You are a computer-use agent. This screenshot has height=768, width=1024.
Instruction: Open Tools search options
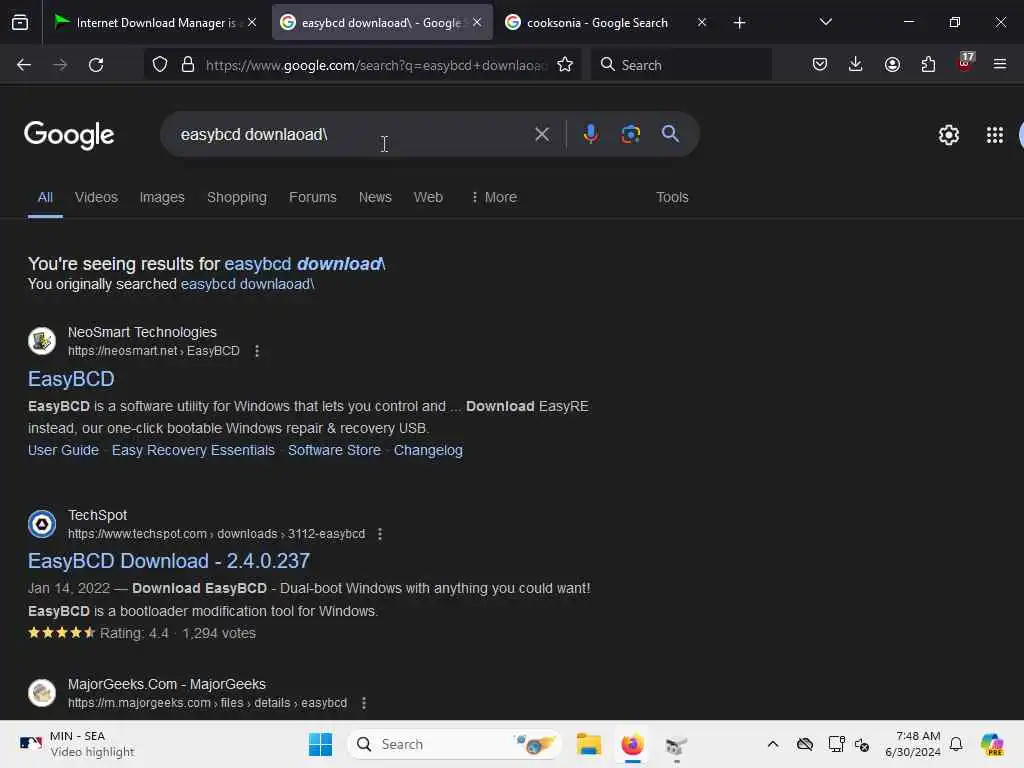click(672, 197)
